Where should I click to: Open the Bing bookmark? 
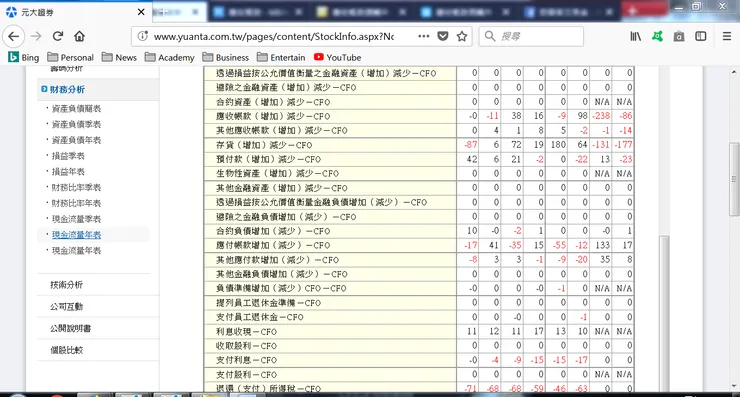[x=24, y=58]
